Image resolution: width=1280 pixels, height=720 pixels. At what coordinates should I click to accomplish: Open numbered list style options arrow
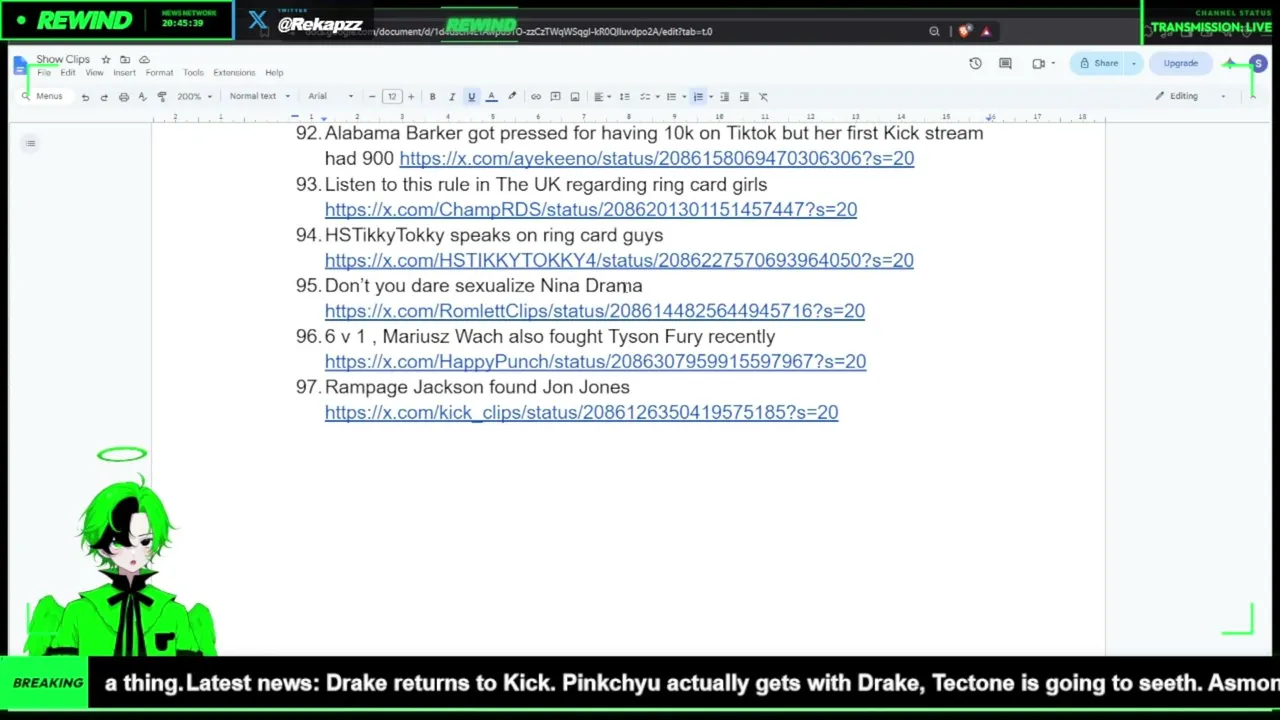[x=710, y=97]
